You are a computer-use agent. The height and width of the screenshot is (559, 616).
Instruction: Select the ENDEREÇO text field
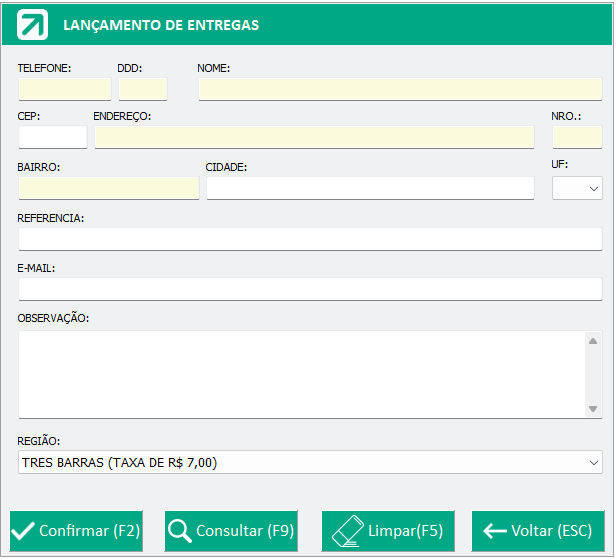(x=314, y=137)
